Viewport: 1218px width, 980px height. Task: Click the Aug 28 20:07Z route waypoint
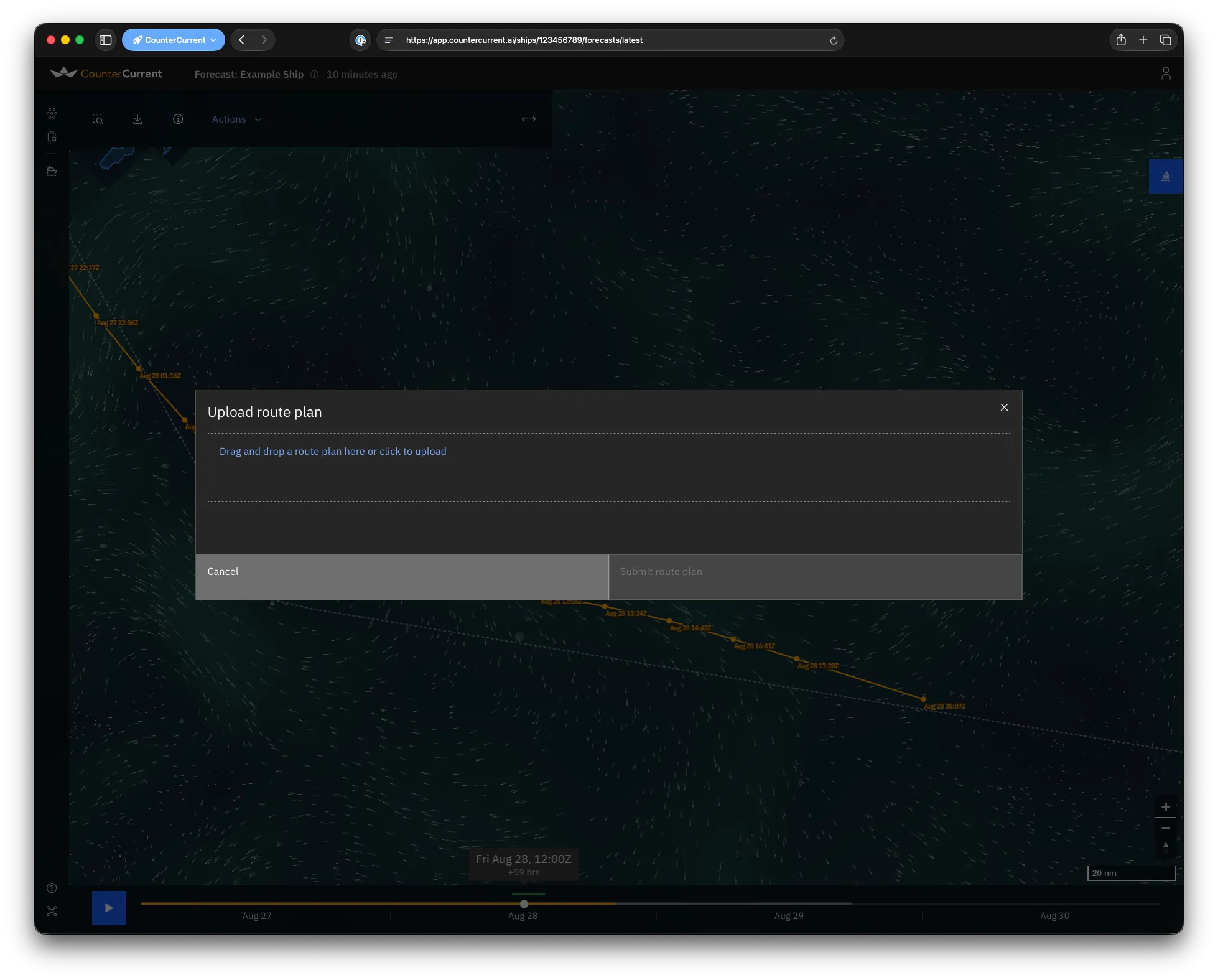[x=923, y=699]
